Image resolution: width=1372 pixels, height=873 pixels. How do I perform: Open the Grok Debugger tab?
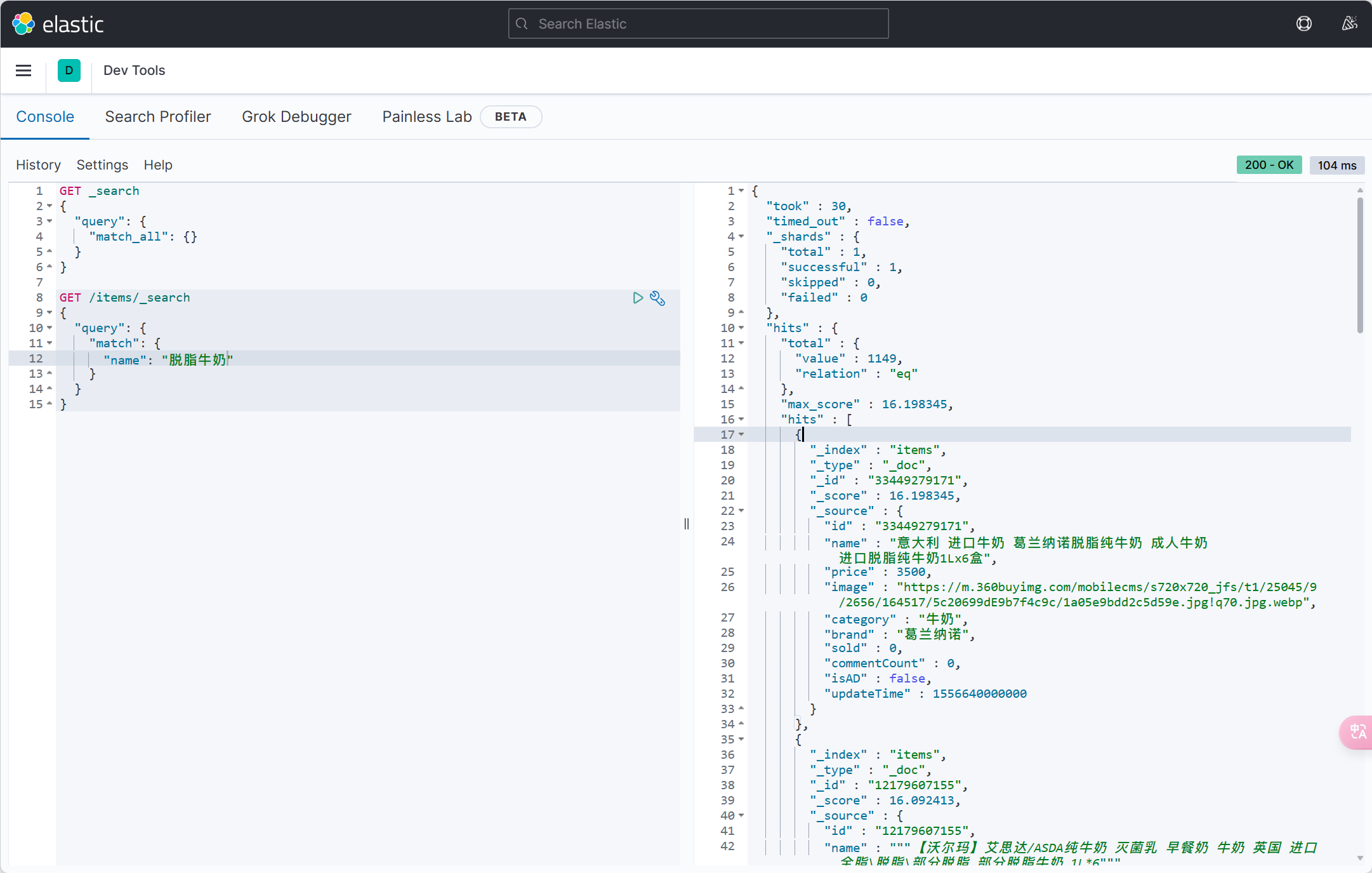(296, 117)
